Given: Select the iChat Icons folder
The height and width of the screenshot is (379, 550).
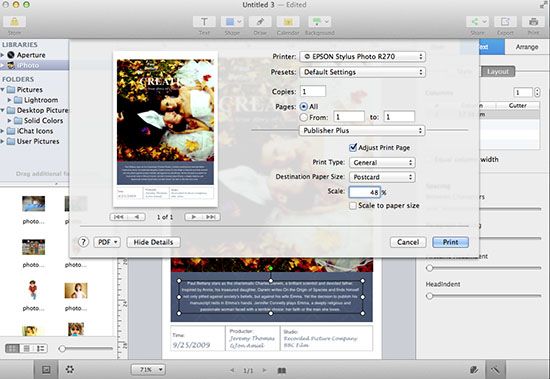Looking at the screenshot, I should pos(35,131).
